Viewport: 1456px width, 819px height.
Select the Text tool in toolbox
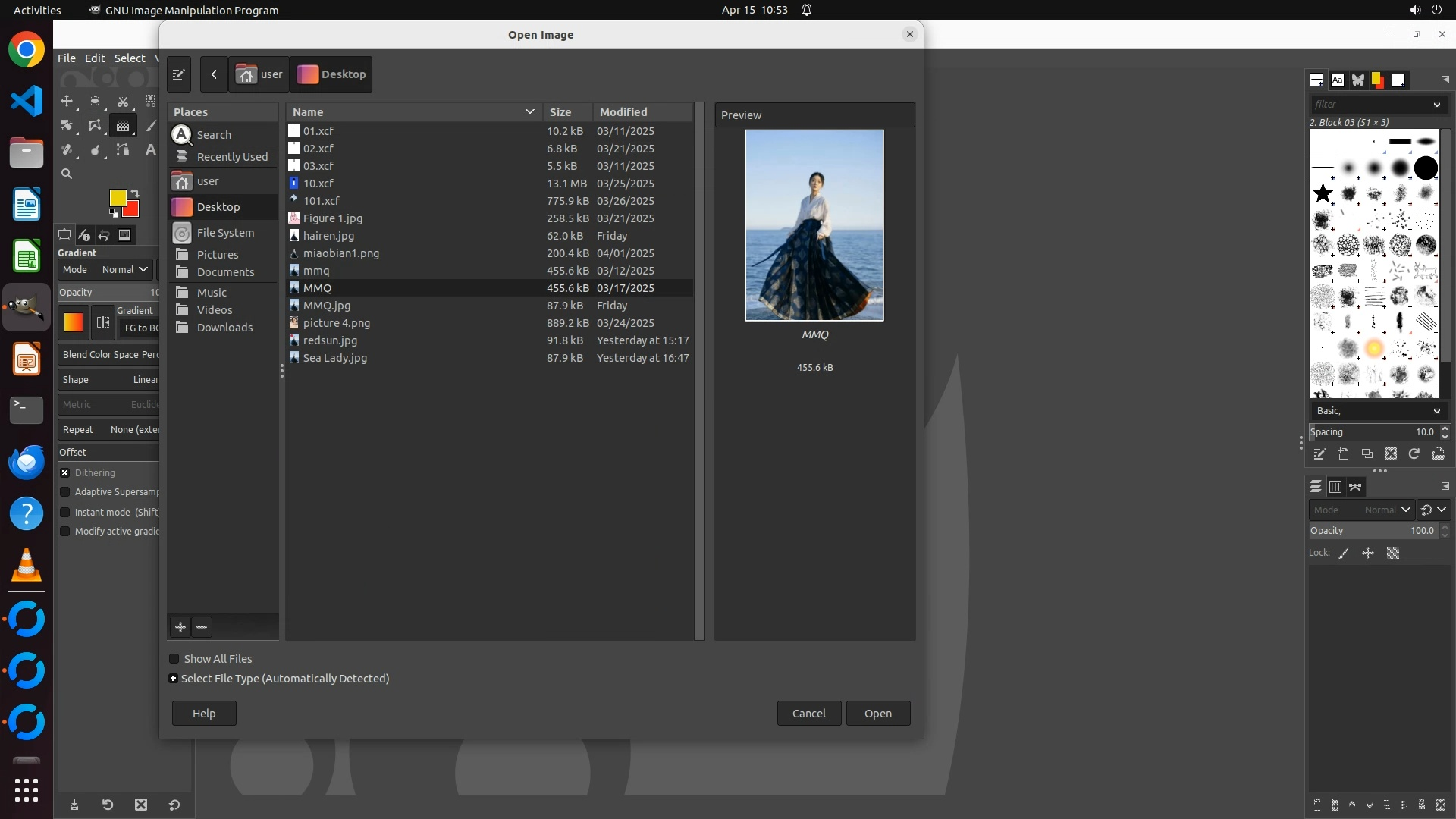click(x=150, y=150)
